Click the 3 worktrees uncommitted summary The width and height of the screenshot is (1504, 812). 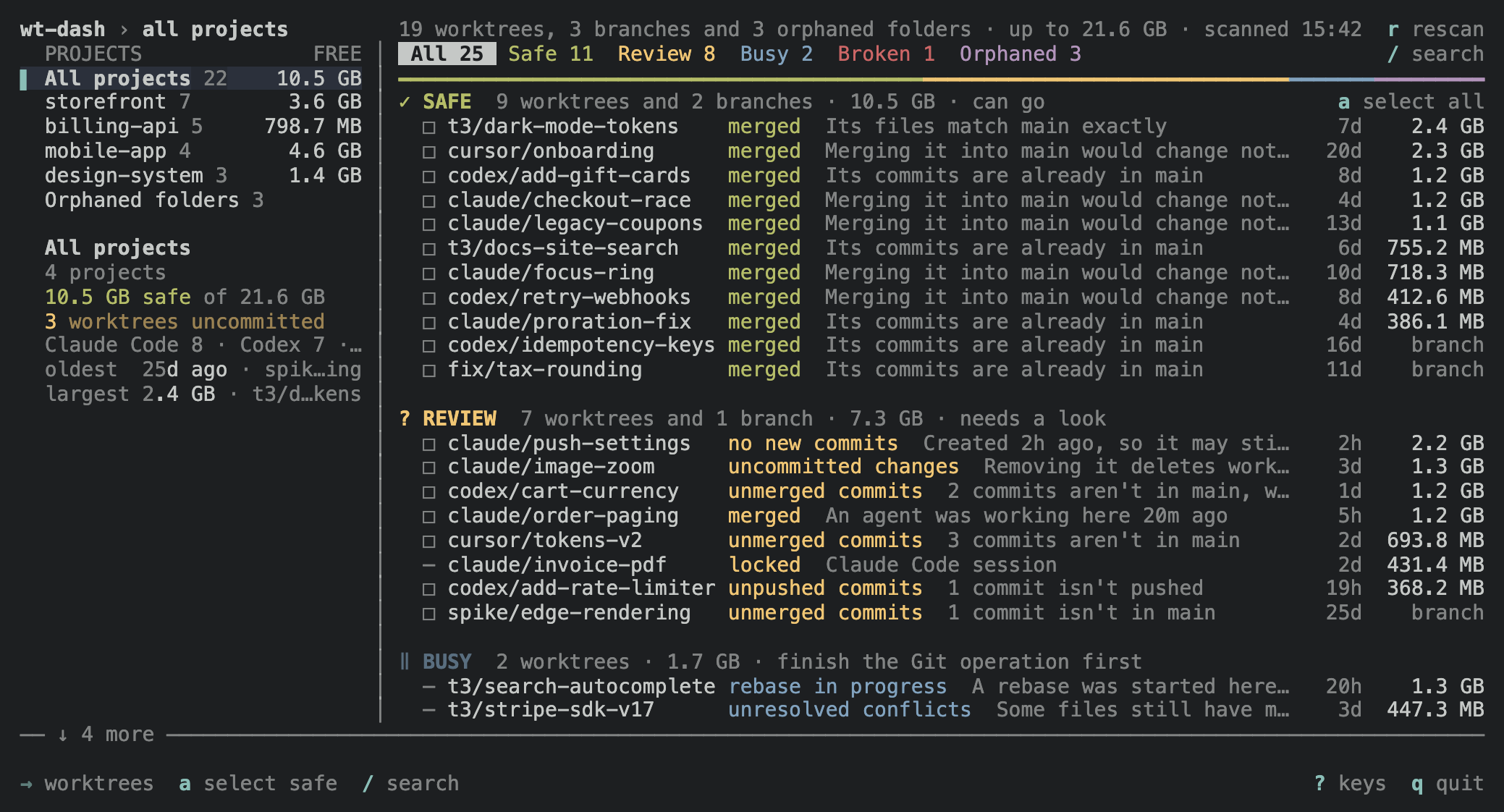coord(185,321)
